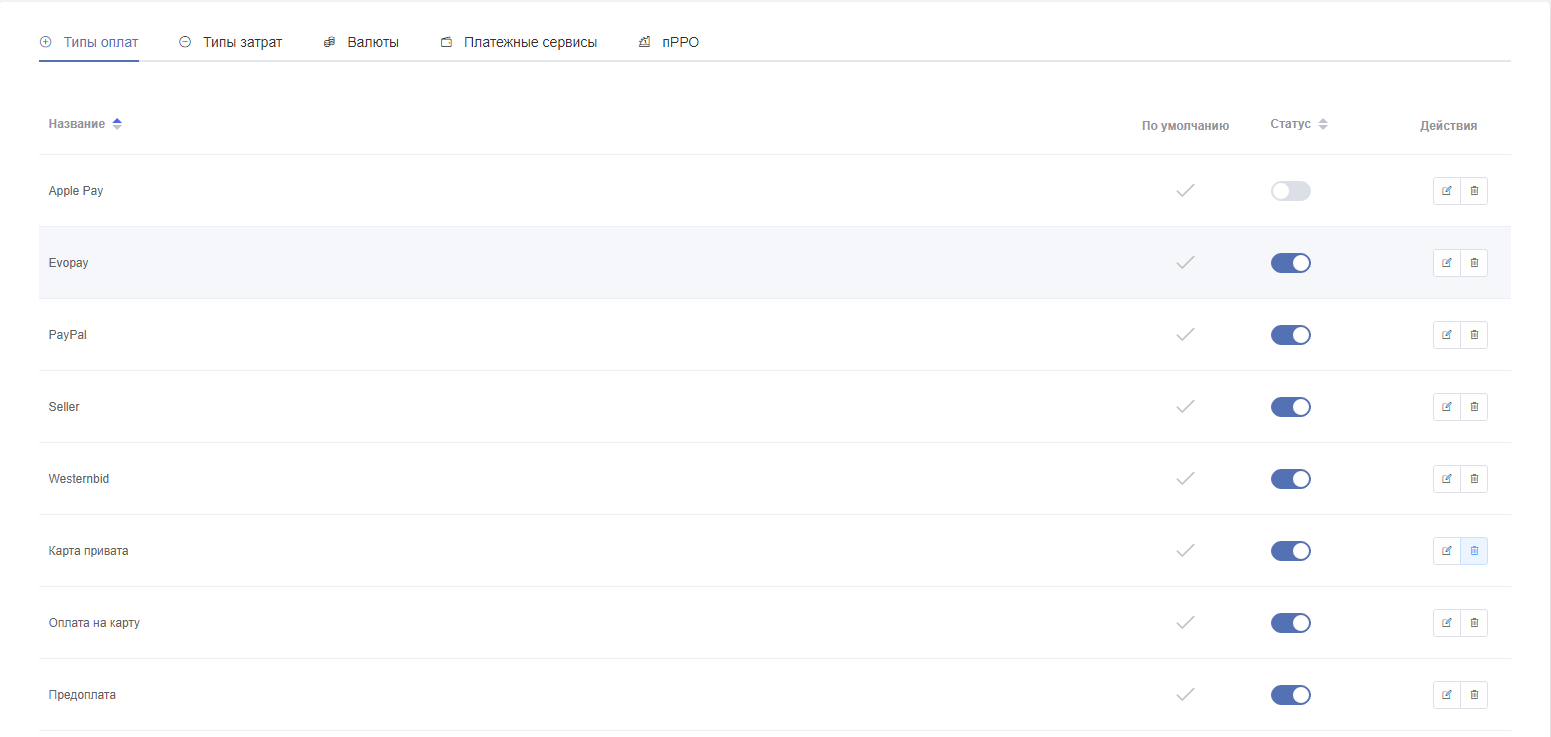Delete the Seller payment type

coord(1474,407)
